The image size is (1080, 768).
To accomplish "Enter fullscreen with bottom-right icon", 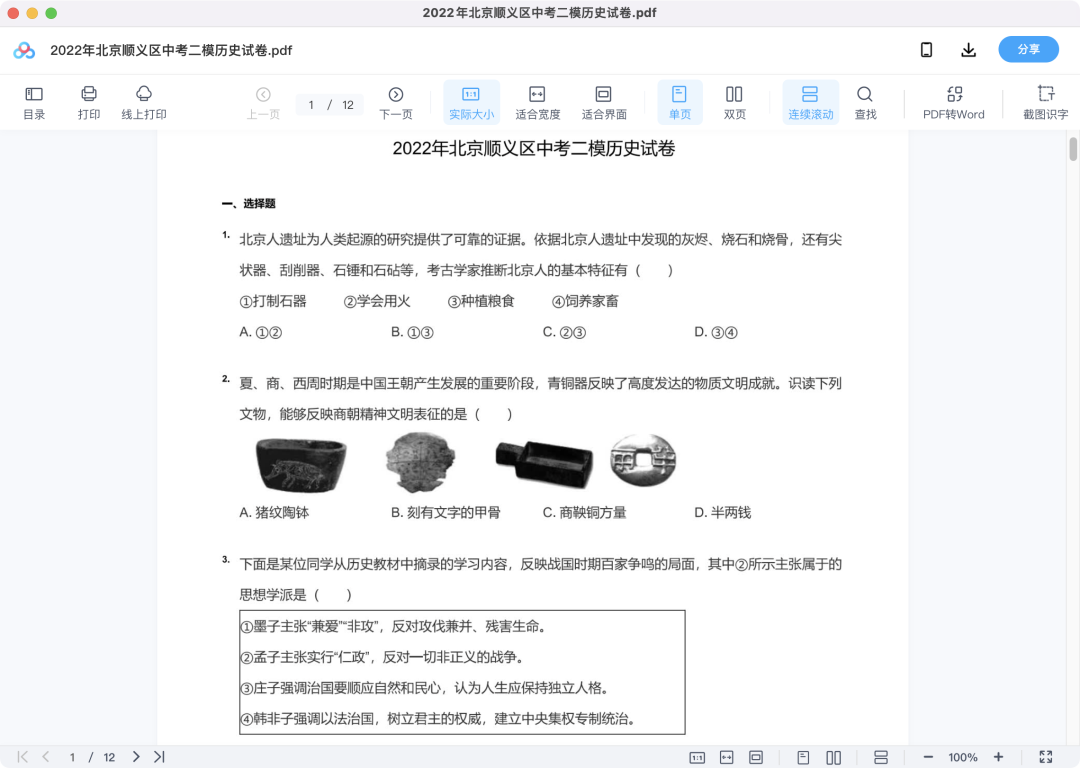I will click(1046, 757).
